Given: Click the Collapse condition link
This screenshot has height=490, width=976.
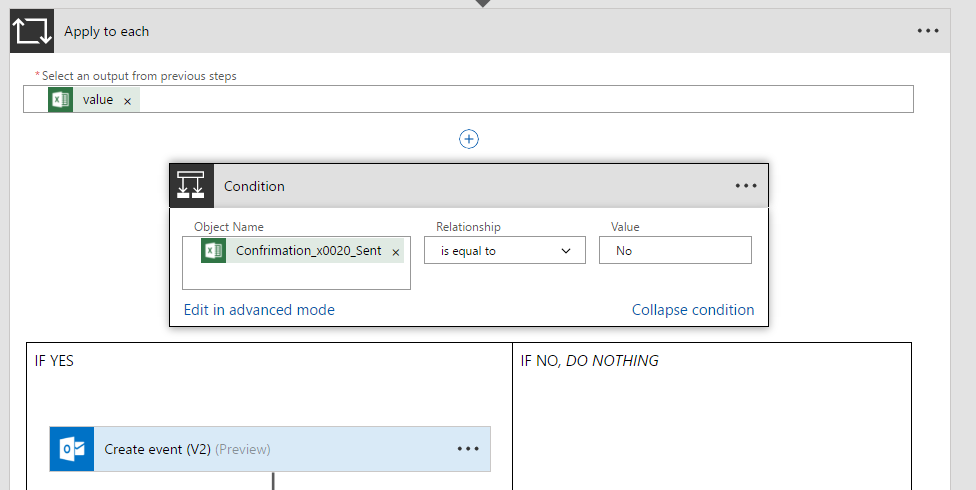Looking at the screenshot, I should [x=693, y=310].
